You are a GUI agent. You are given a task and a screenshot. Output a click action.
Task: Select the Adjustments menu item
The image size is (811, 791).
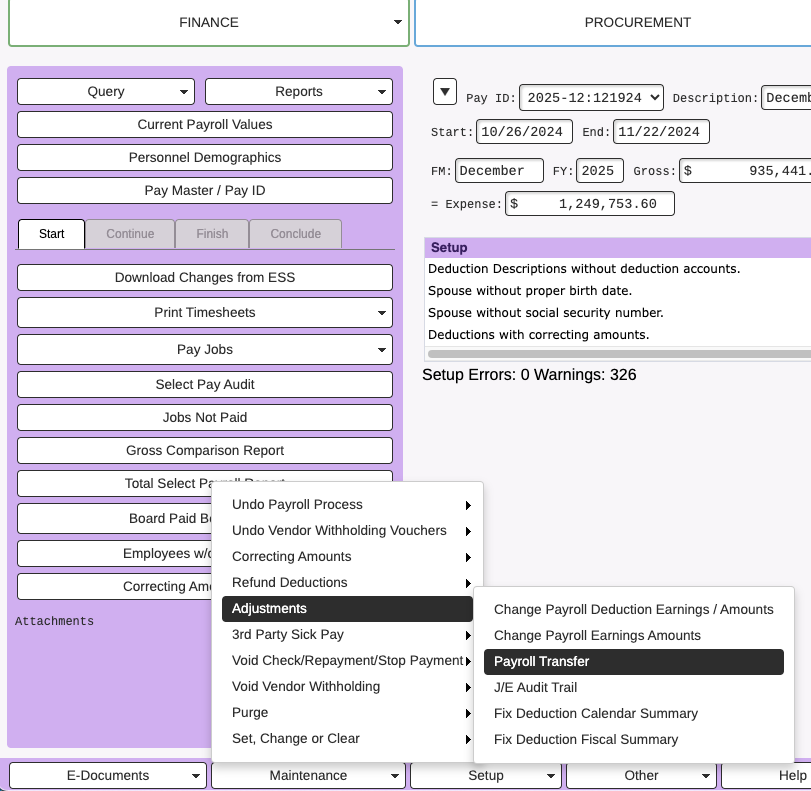coord(348,609)
